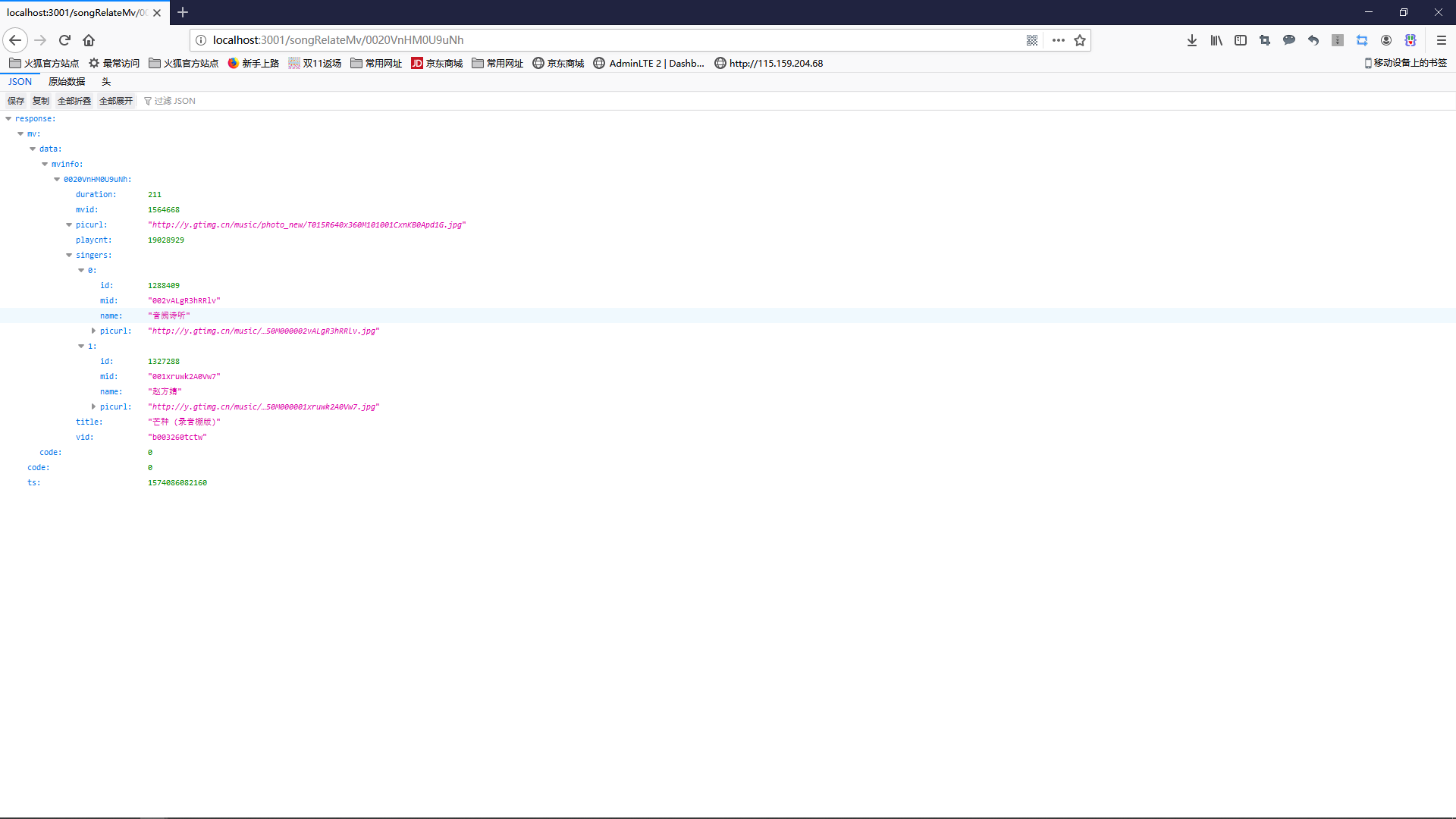
Task: Go to browser home page
Action: pyautogui.click(x=89, y=40)
